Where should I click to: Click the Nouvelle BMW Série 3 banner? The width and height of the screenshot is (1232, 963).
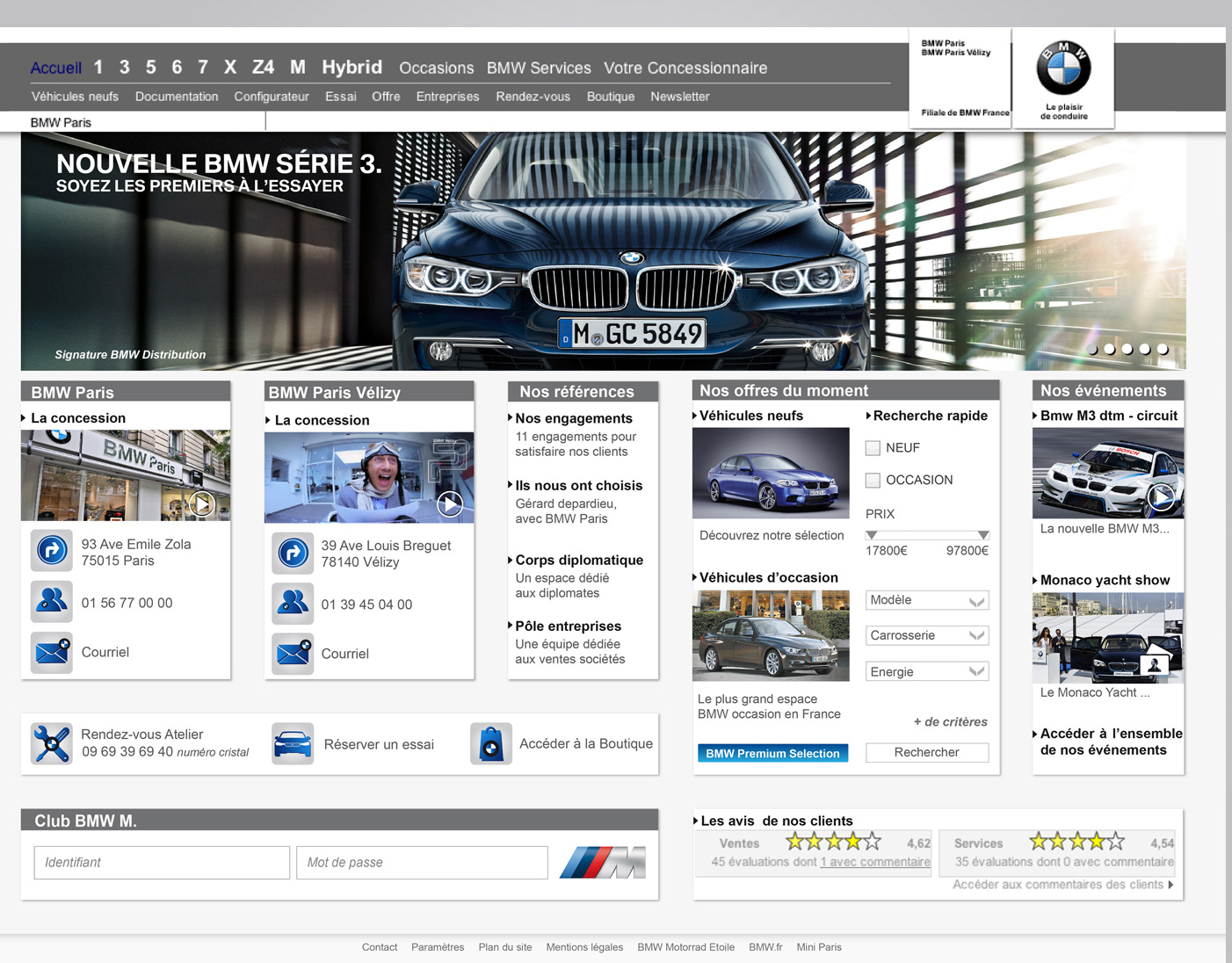pos(604,251)
